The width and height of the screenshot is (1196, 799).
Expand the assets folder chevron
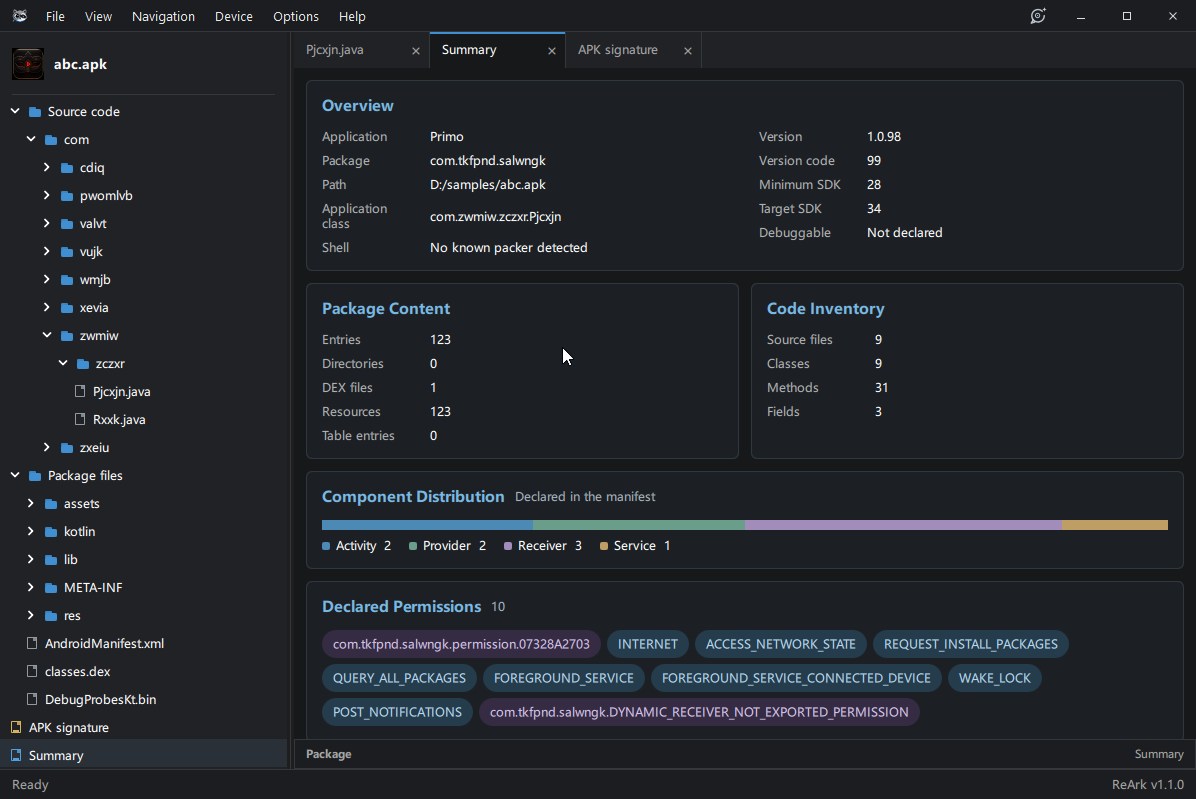pos(31,503)
